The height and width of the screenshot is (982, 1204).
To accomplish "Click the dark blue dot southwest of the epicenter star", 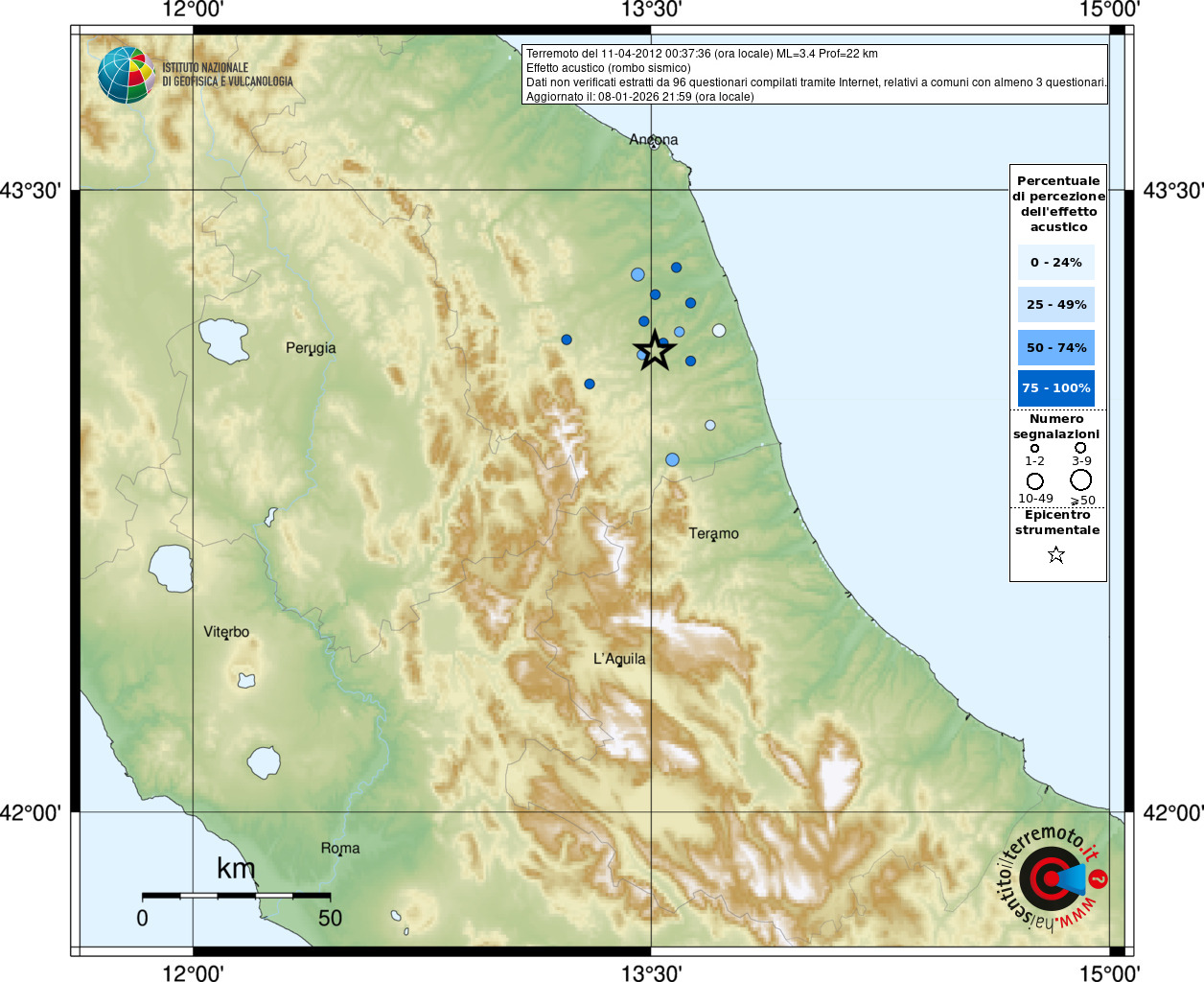I will 590,384.
